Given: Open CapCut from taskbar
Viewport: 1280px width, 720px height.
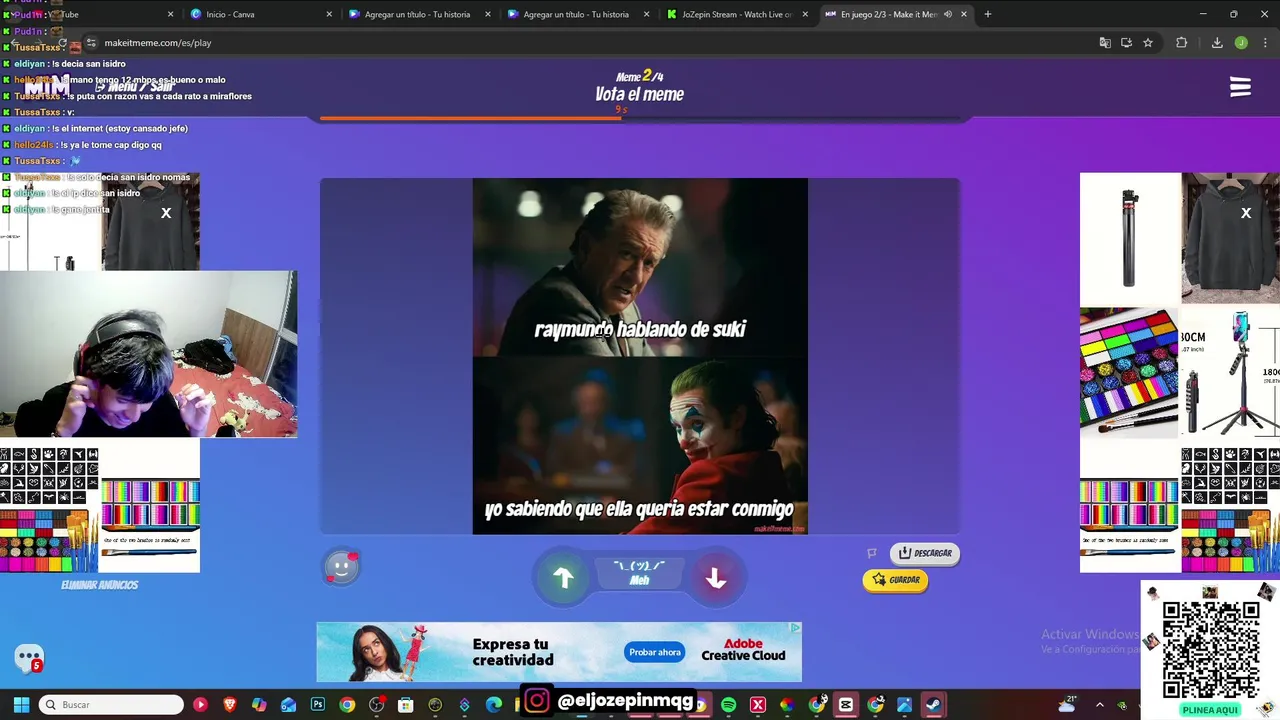Looking at the screenshot, I should 846,705.
